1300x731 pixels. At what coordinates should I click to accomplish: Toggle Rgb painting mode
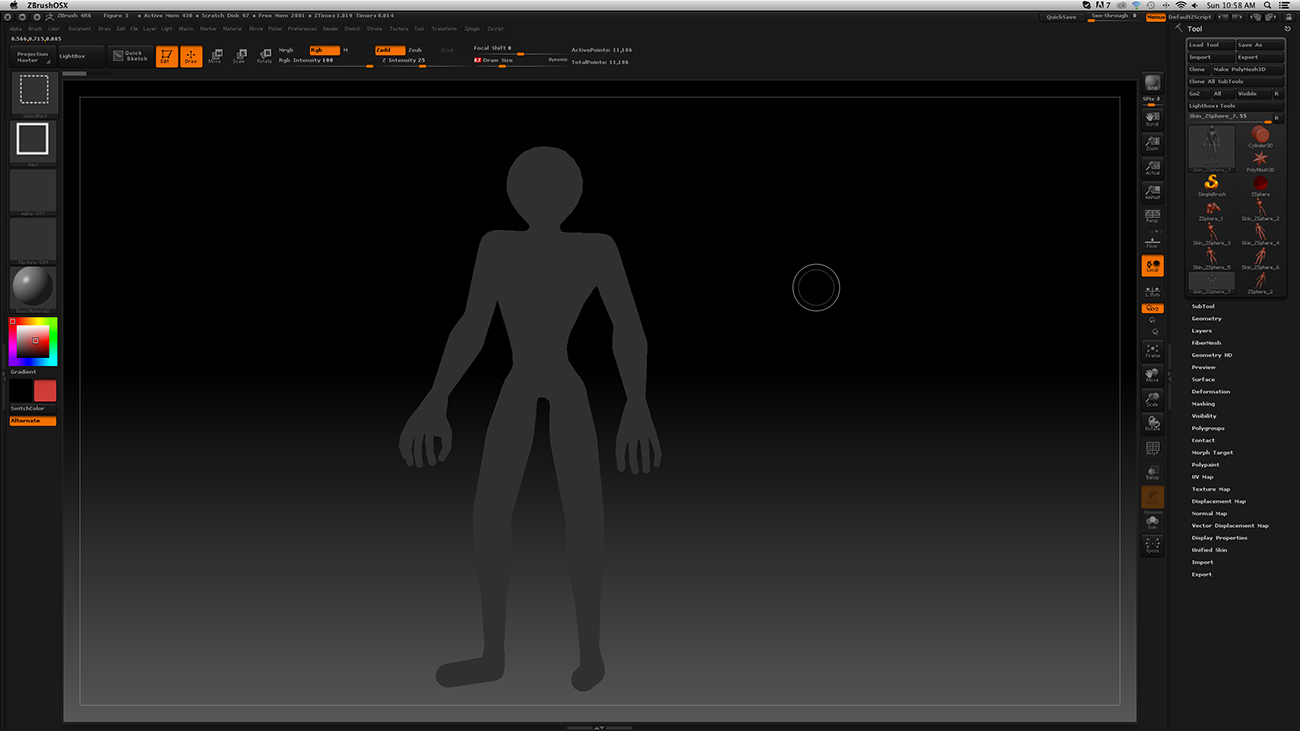(323, 49)
